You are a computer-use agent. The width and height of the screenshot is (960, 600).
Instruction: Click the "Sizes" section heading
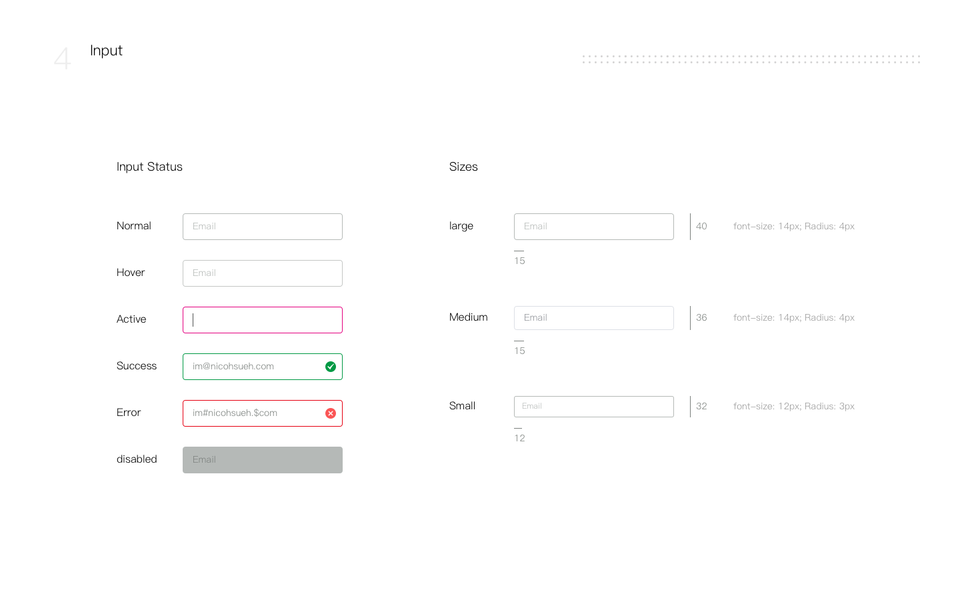(x=463, y=167)
